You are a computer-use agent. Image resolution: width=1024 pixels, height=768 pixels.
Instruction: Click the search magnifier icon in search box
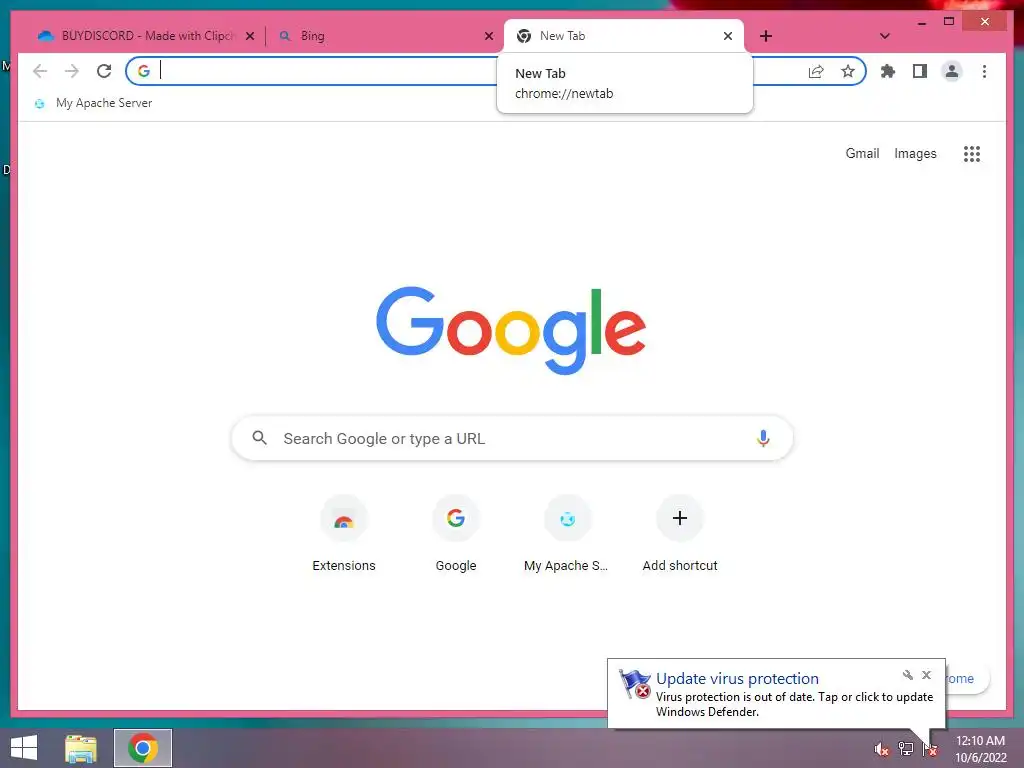pos(259,438)
